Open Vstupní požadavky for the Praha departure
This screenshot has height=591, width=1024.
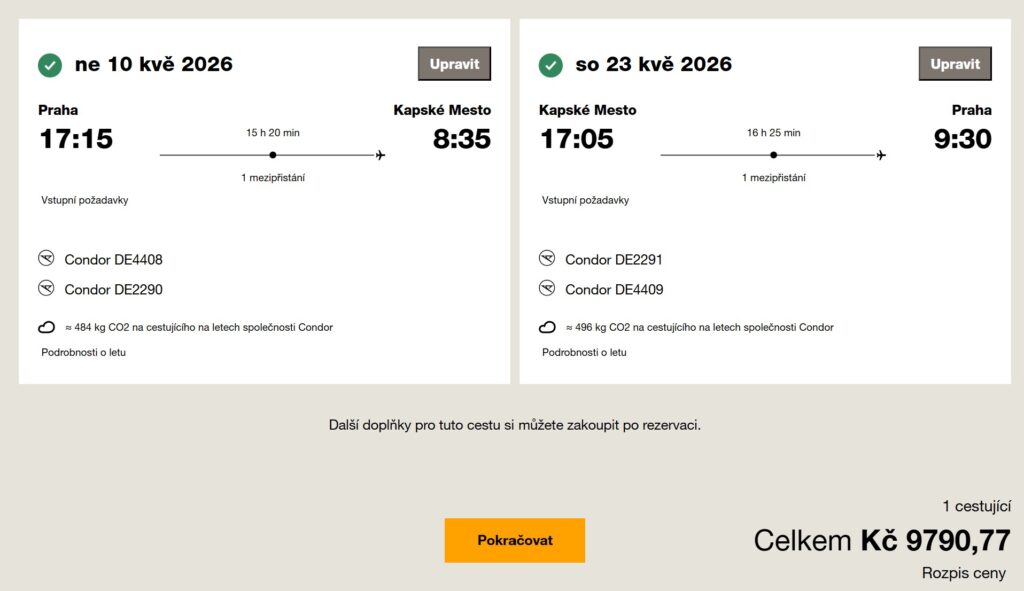click(x=85, y=200)
